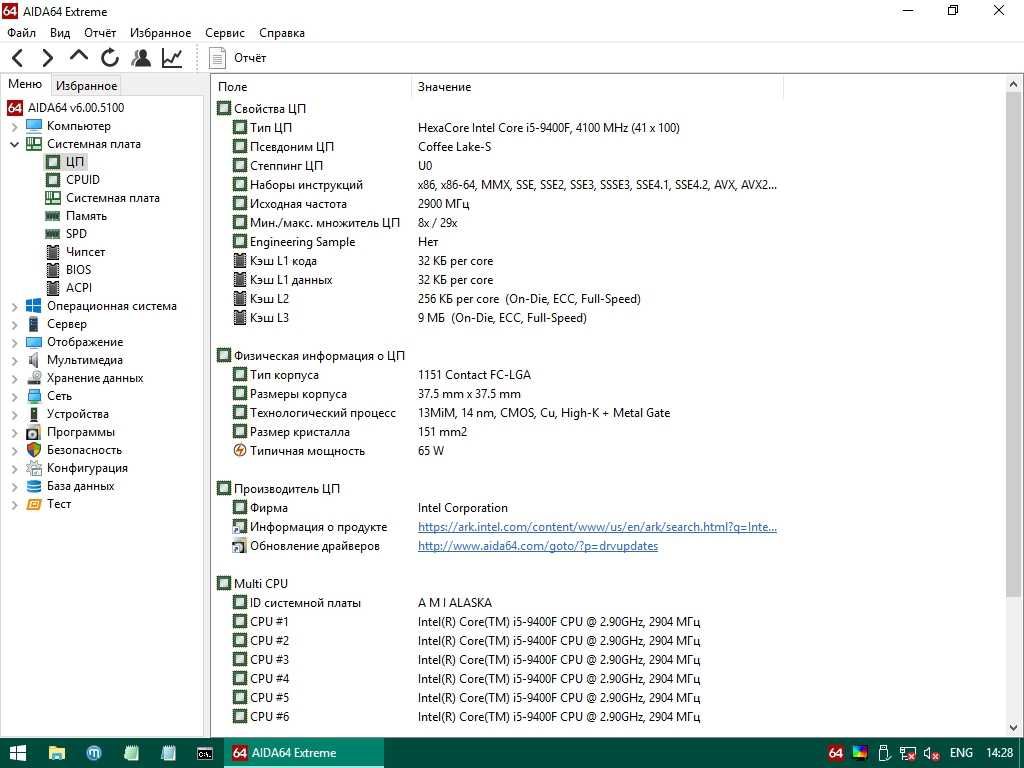
Task: Click the Поле column header
Action: coord(312,87)
